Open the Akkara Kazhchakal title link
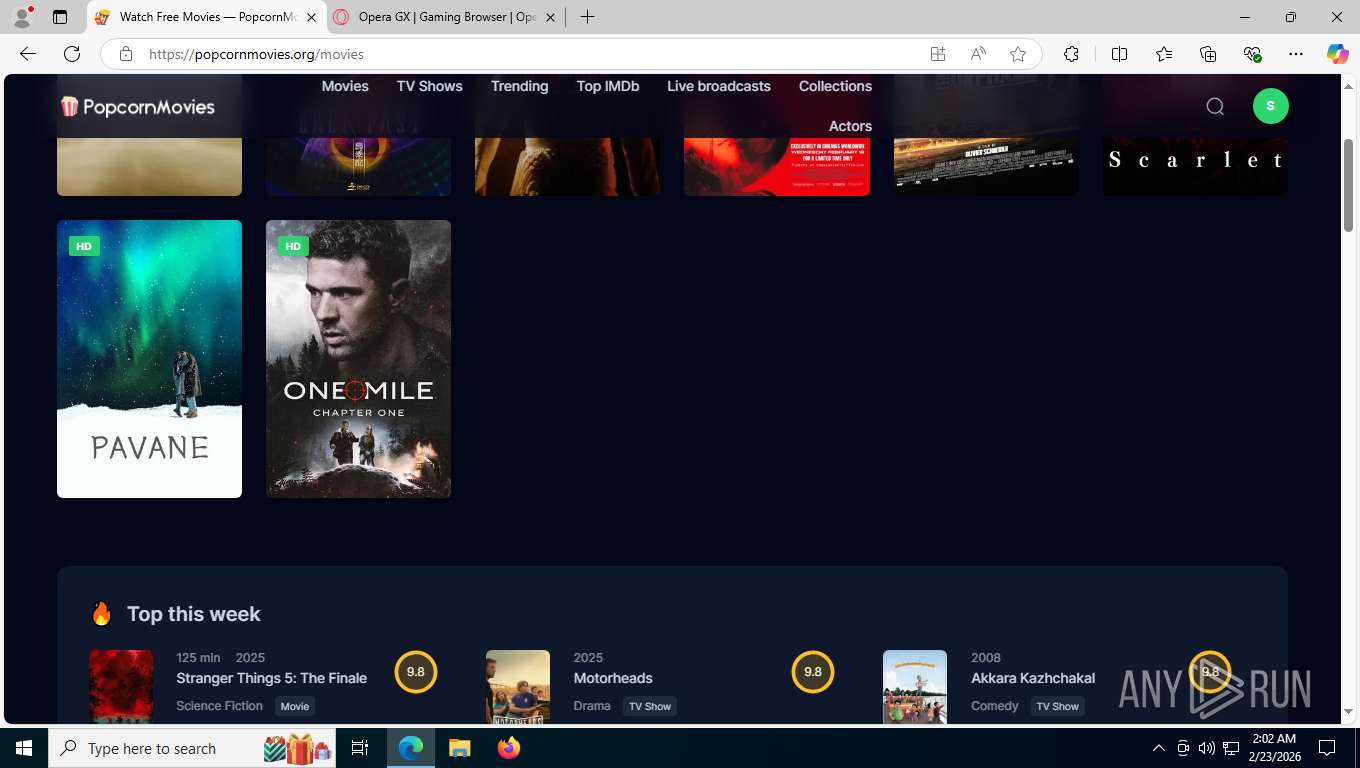Image resolution: width=1360 pixels, height=768 pixels. [x=1033, y=678]
